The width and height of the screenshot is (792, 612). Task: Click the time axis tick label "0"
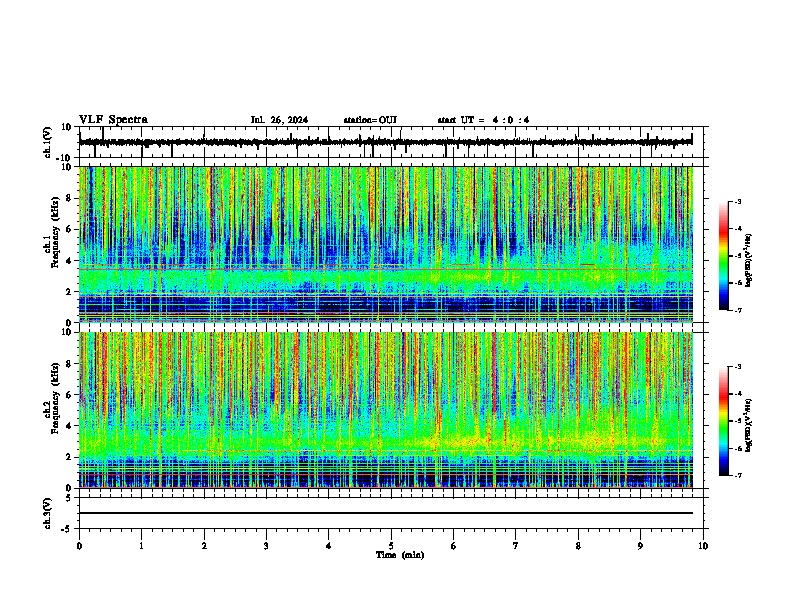[79, 546]
